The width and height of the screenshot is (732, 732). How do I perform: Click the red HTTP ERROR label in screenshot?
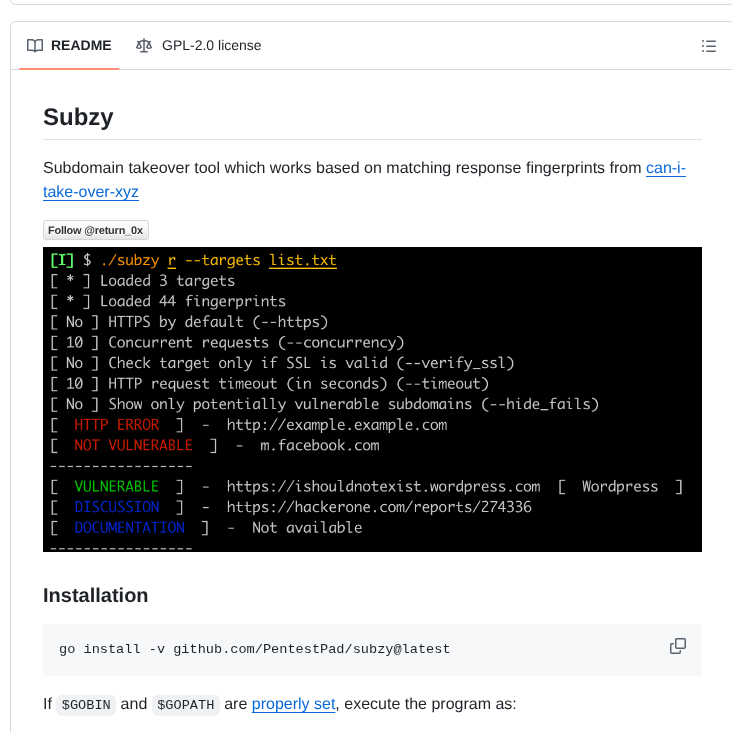coord(116,425)
